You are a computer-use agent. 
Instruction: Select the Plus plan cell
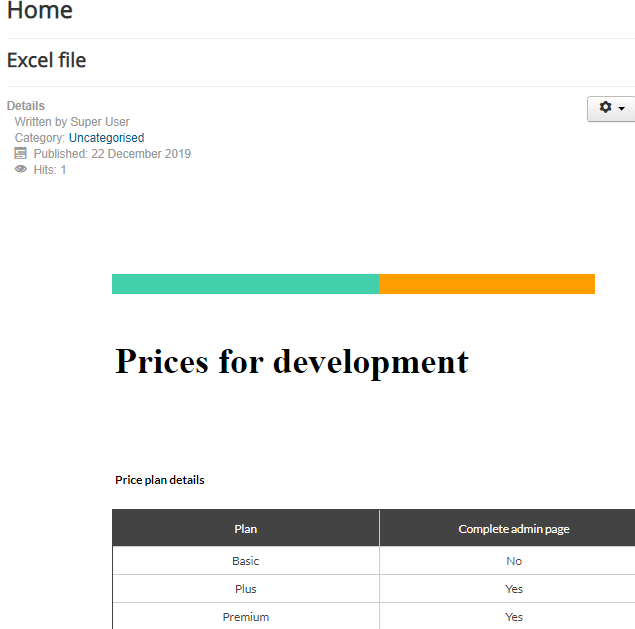(246, 588)
